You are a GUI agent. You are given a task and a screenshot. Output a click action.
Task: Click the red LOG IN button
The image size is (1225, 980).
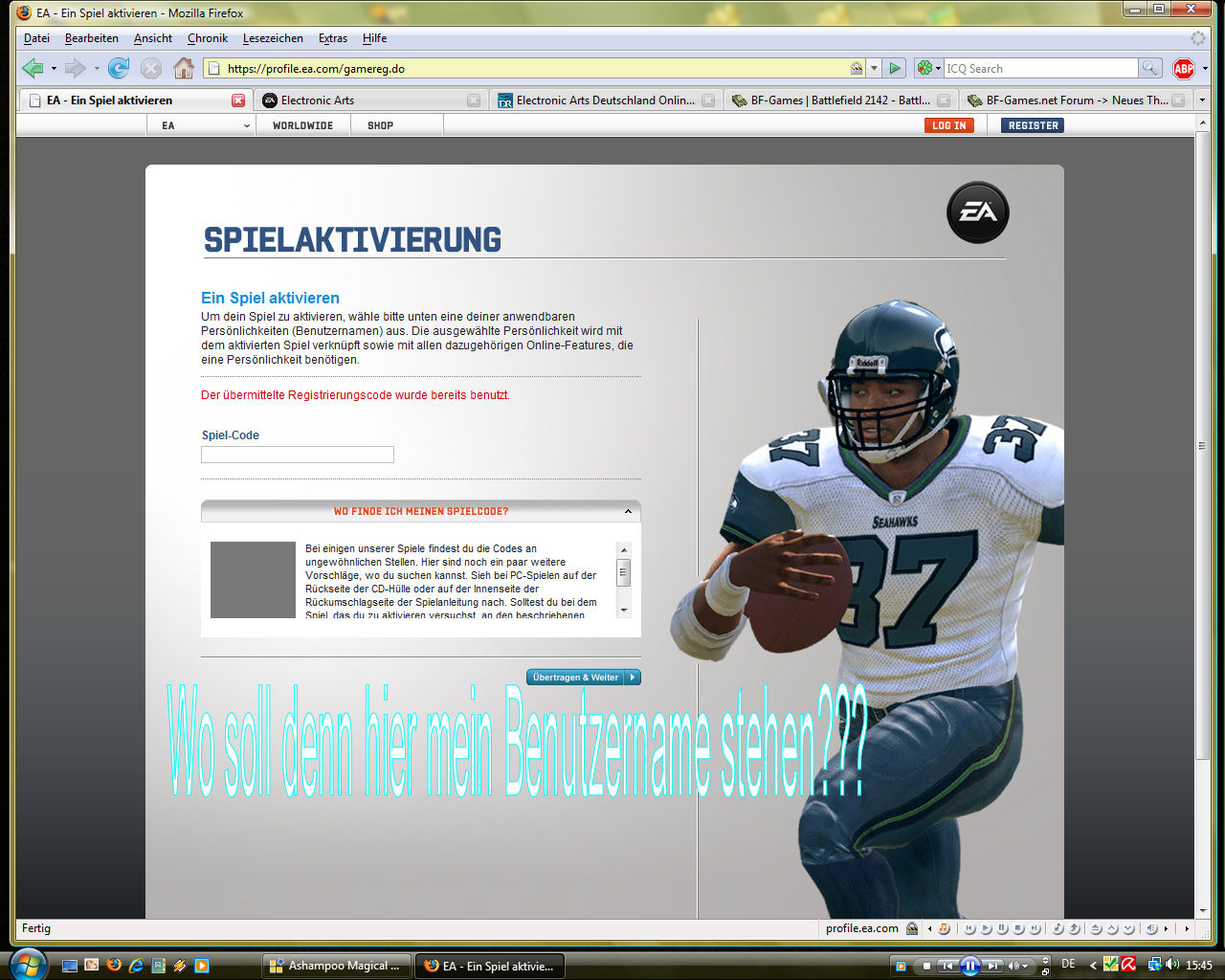point(948,125)
